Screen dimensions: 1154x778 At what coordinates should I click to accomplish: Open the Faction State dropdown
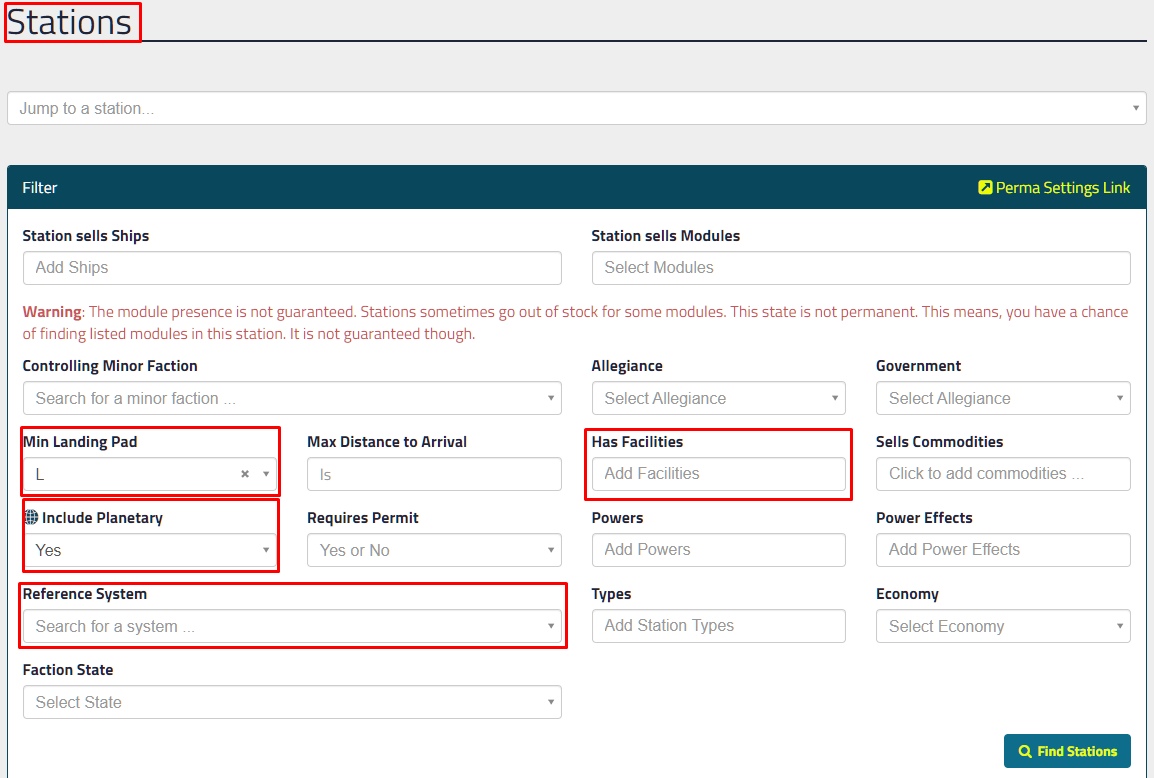[x=291, y=702]
